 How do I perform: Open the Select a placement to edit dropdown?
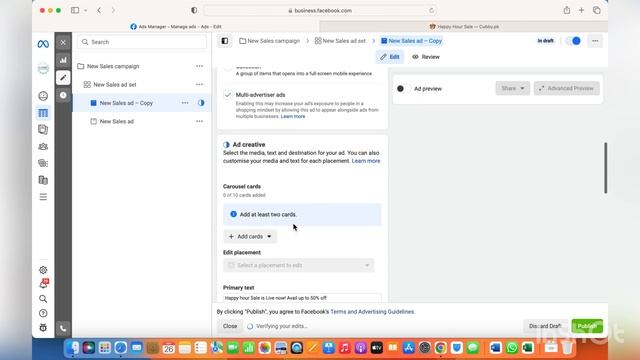click(x=298, y=265)
